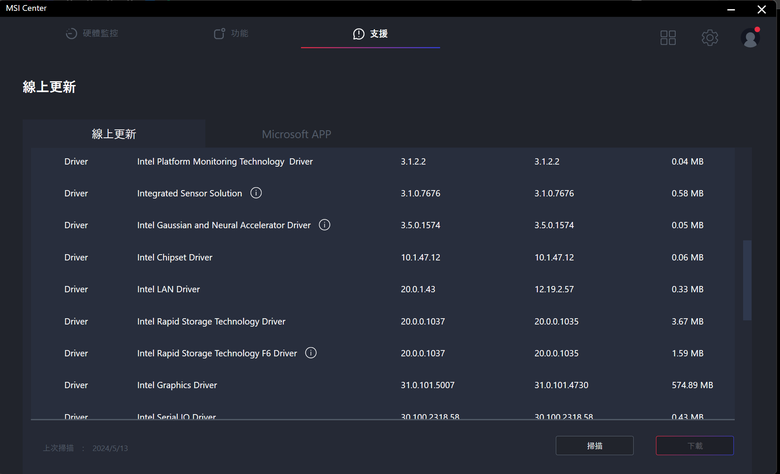Click the 1.59 MB size value
Screen dimensions: 780x474
pyautogui.click(x=687, y=354)
